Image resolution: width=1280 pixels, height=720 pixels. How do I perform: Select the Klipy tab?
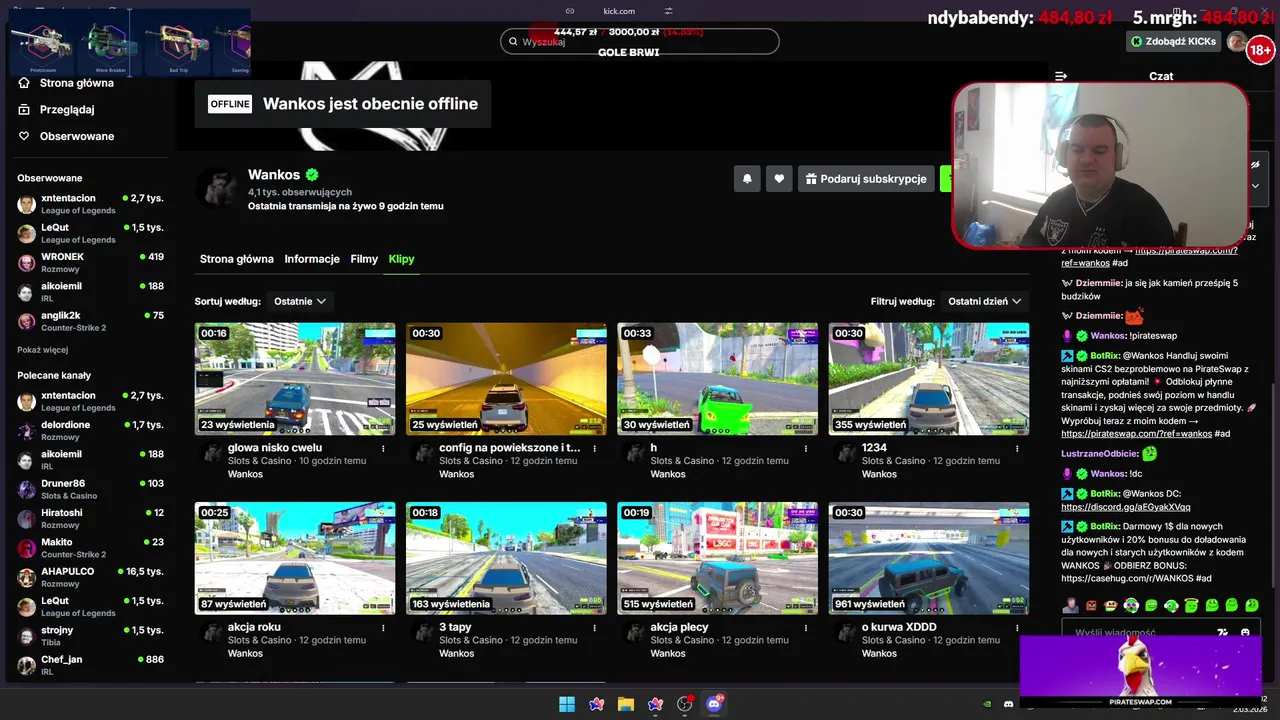pos(401,259)
